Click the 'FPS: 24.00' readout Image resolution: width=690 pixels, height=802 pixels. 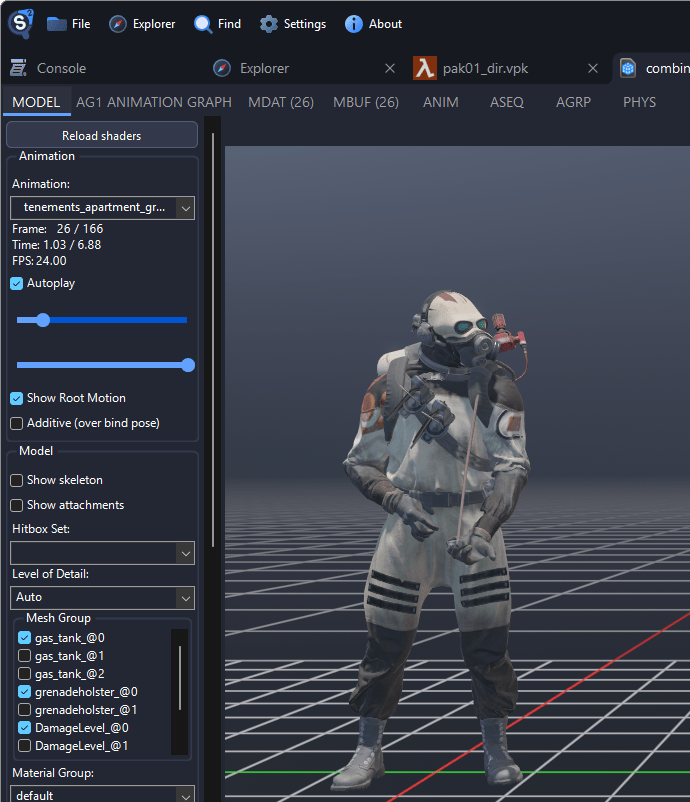(39, 260)
